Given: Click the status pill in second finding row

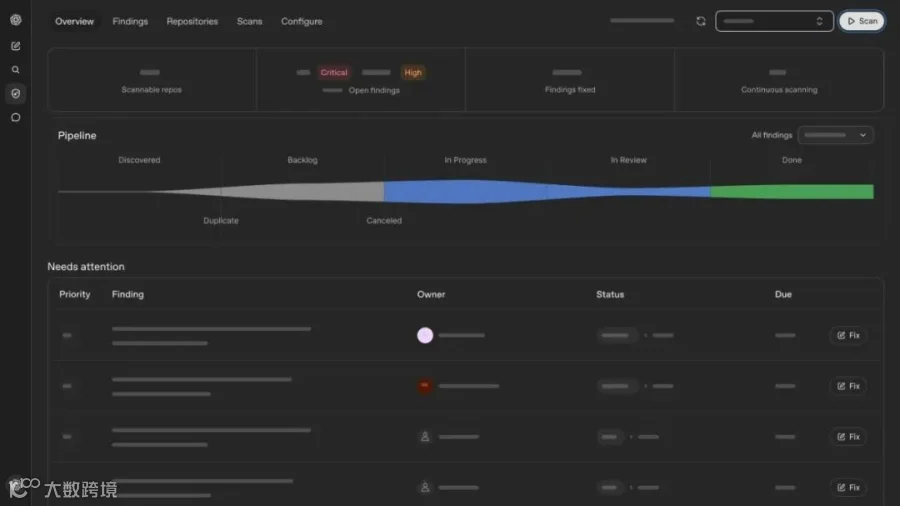Looking at the screenshot, I should (x=617, y=386).
